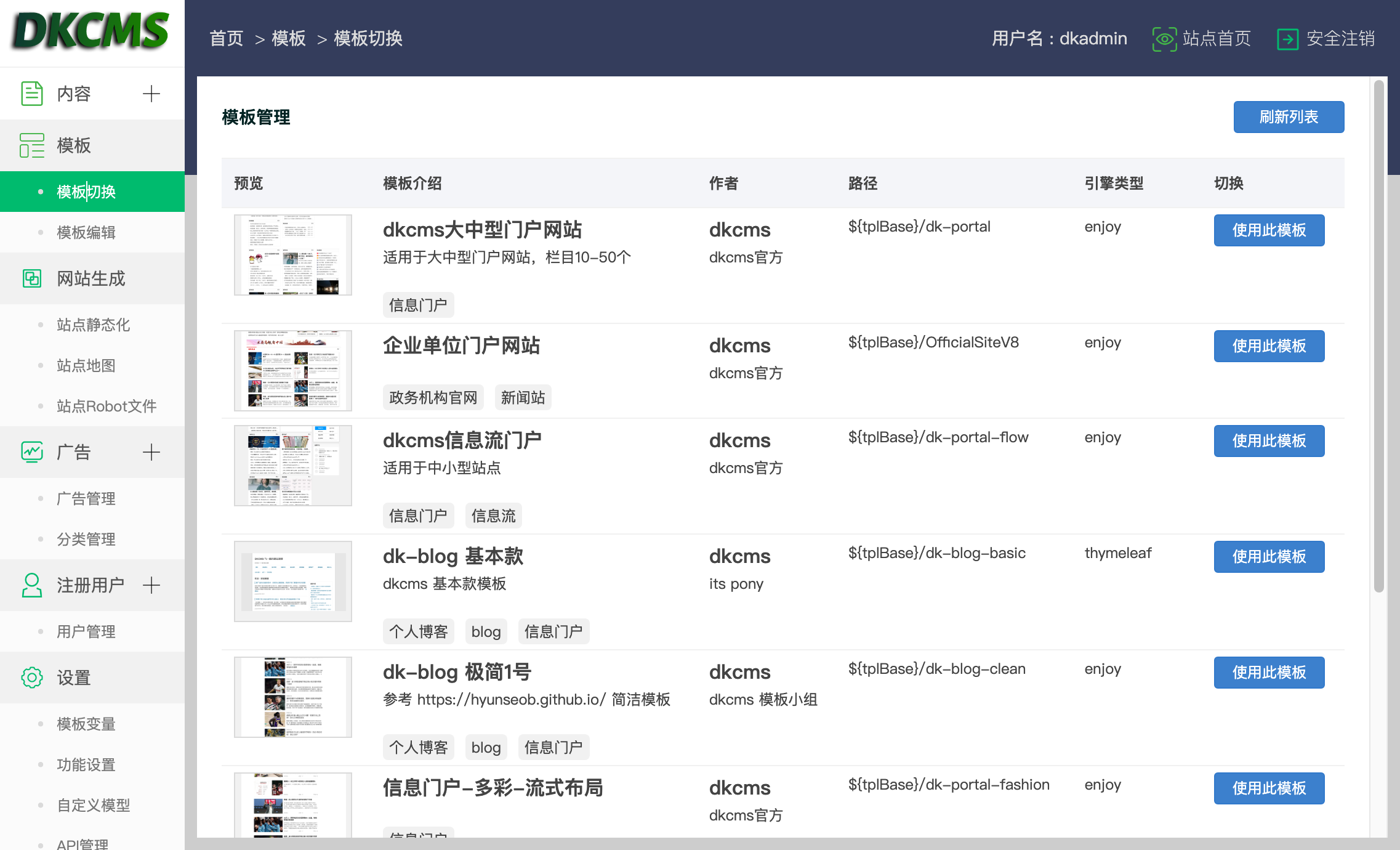Click the thymeleaf engine type cell
This screenshot has width=1400, height=850.
pyautogui.click(x=1118, y=553)
